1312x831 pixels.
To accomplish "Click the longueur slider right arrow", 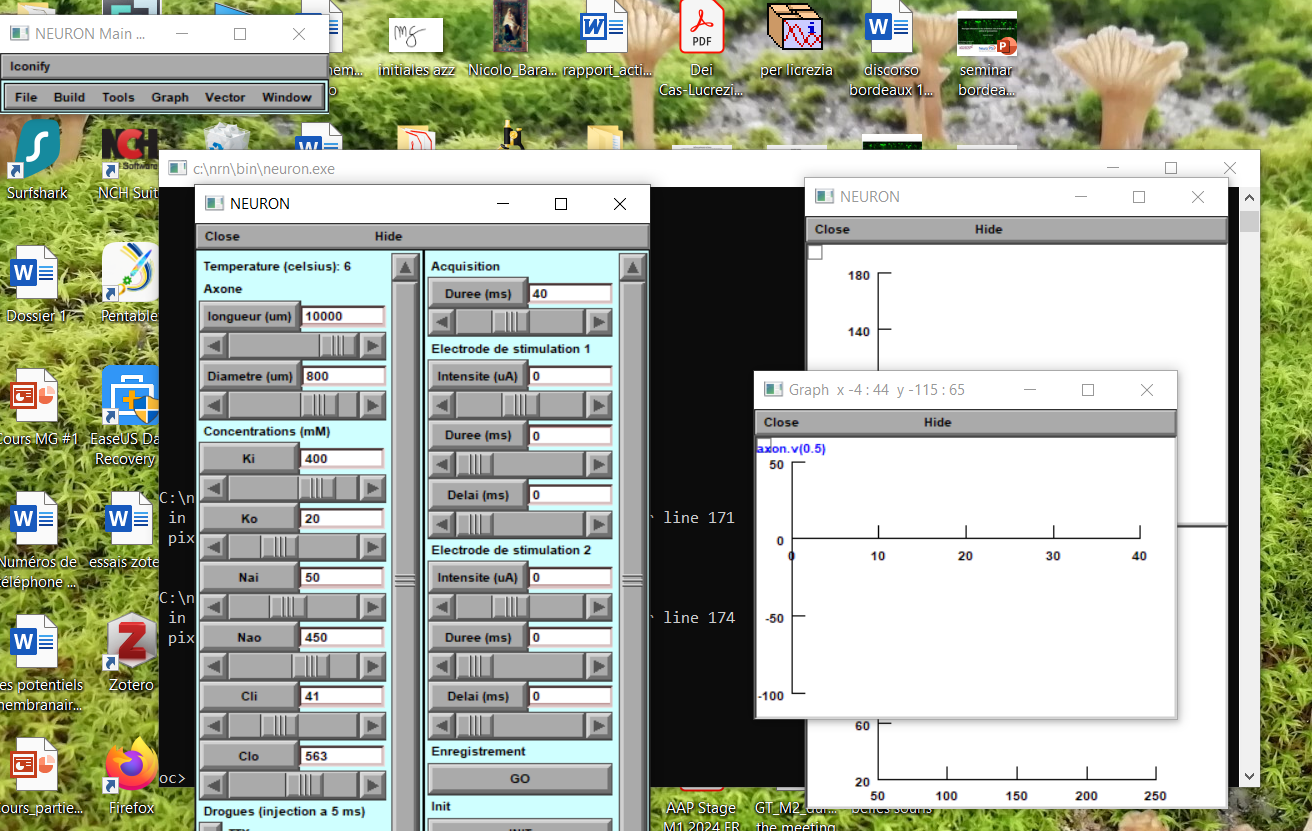I will 373,346.
